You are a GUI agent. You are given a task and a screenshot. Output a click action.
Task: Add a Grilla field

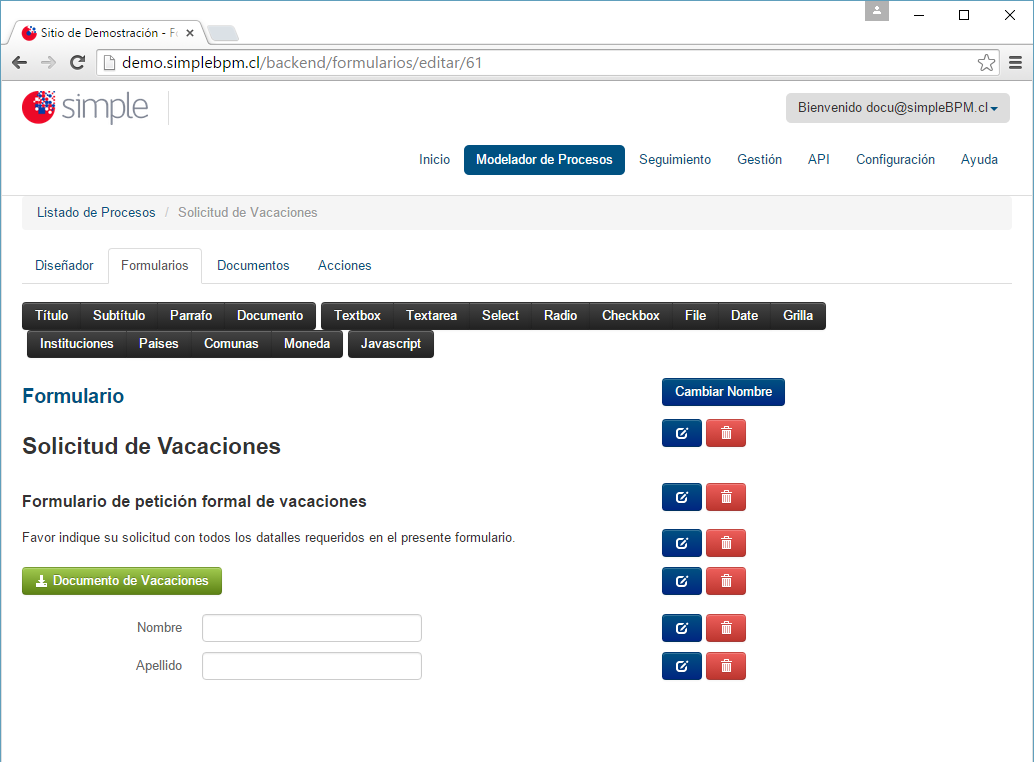point(798,316)
